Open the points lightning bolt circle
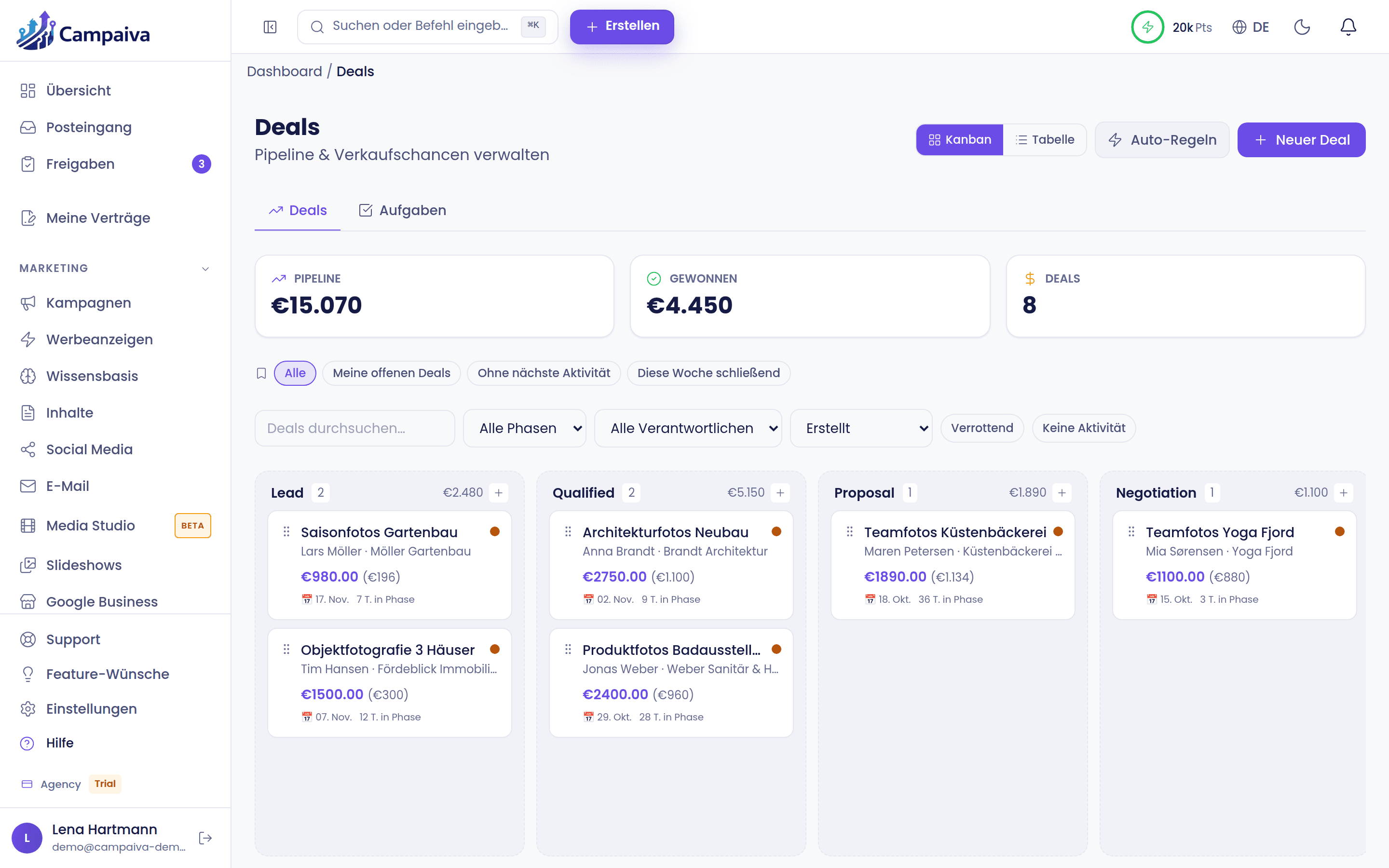The width and height of the screenshot is (1389, 868). pos(1147,27)
